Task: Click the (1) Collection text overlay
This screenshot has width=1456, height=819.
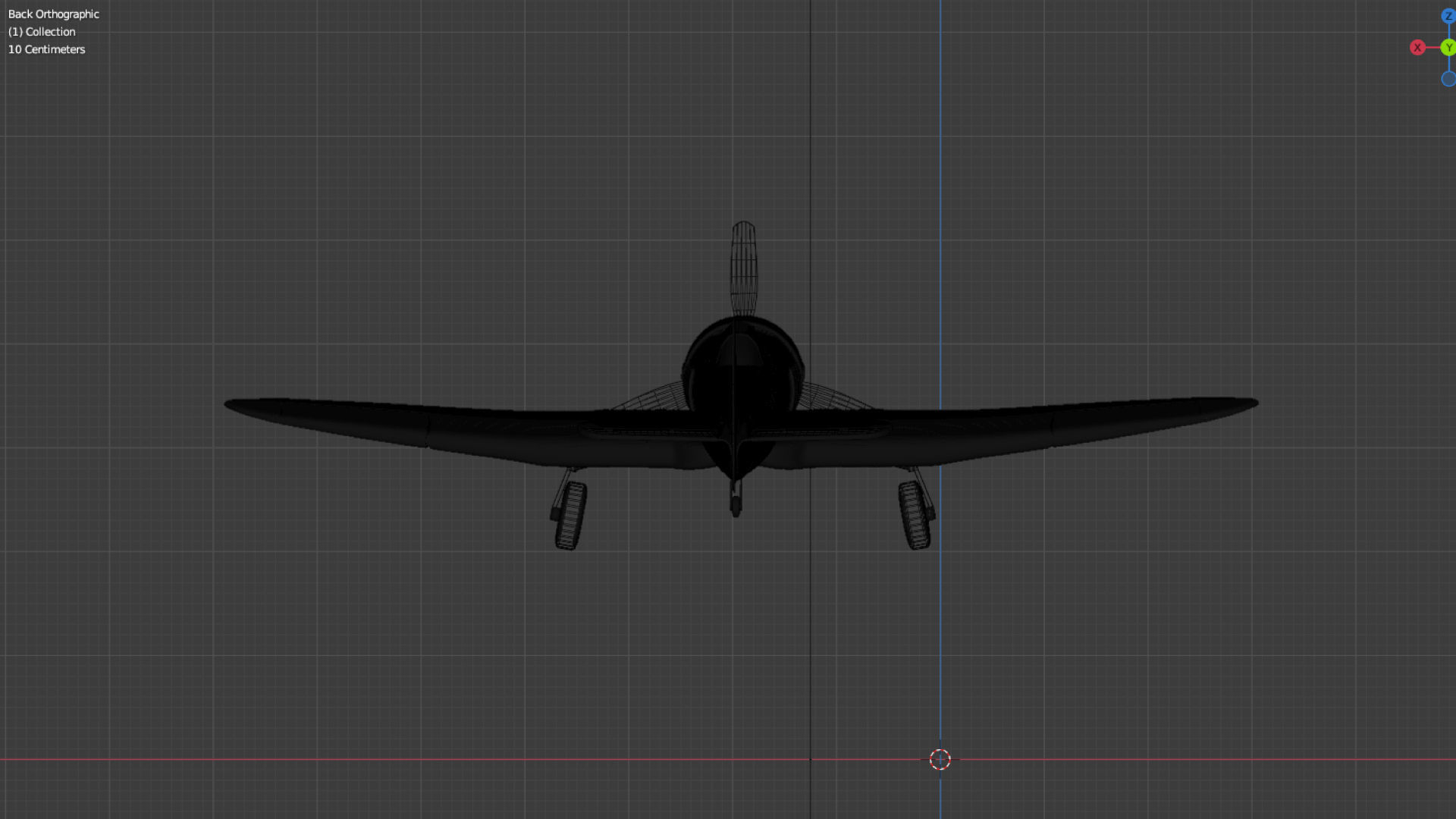Action: (41, 31)
